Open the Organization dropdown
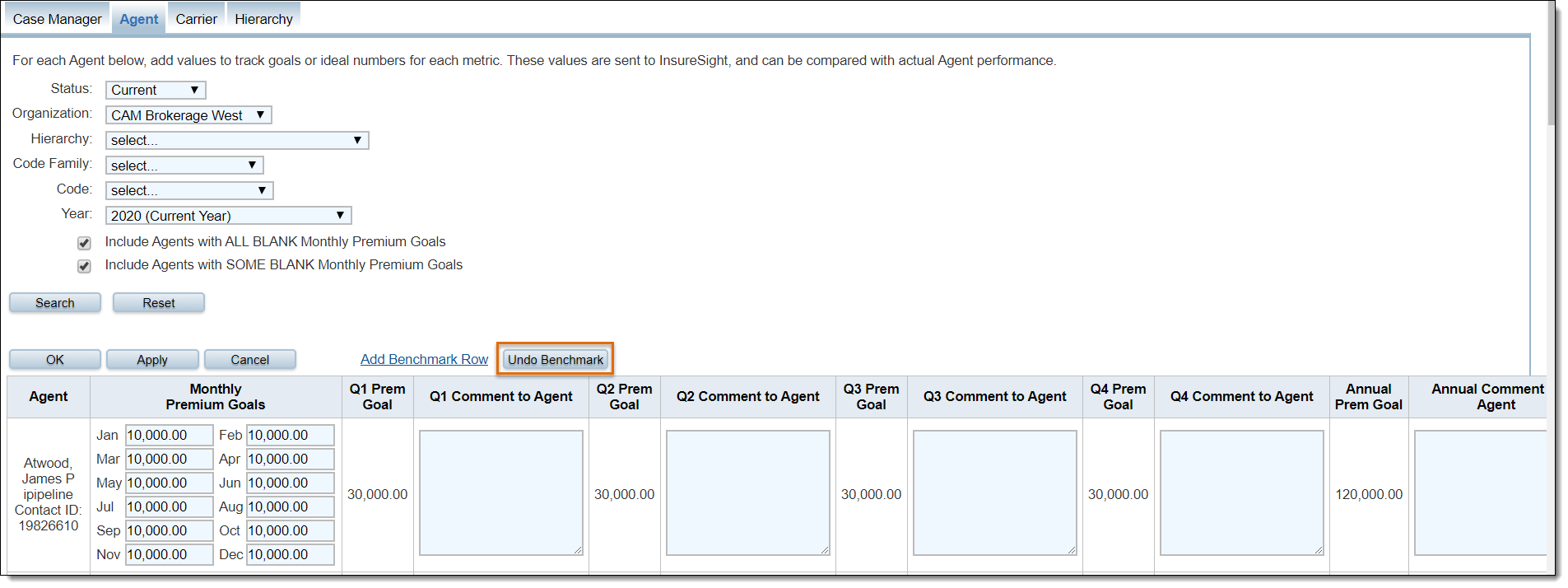 (x=188, y=115)
